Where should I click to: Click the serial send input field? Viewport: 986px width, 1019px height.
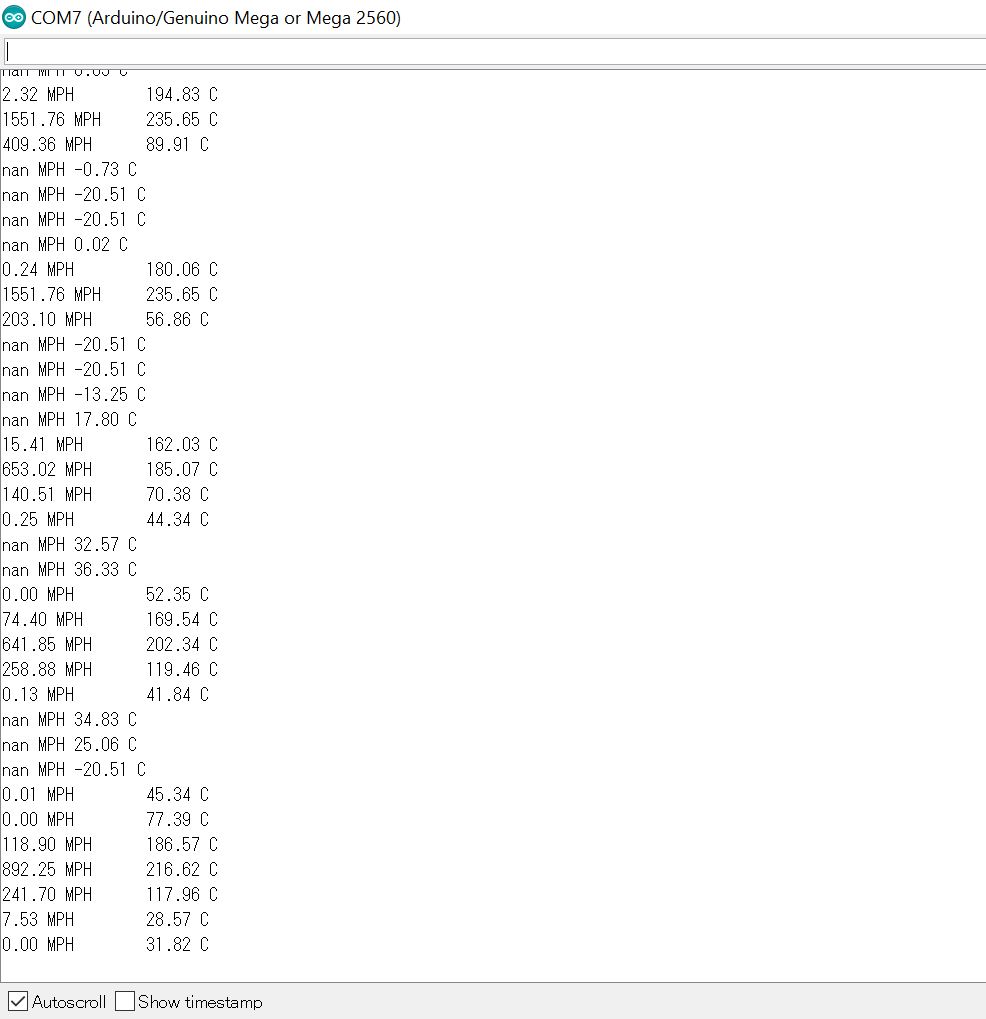tap(494, 51)
